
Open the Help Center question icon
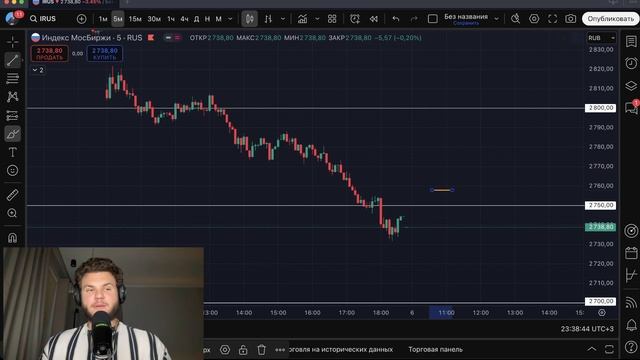(x=631, y=347)
